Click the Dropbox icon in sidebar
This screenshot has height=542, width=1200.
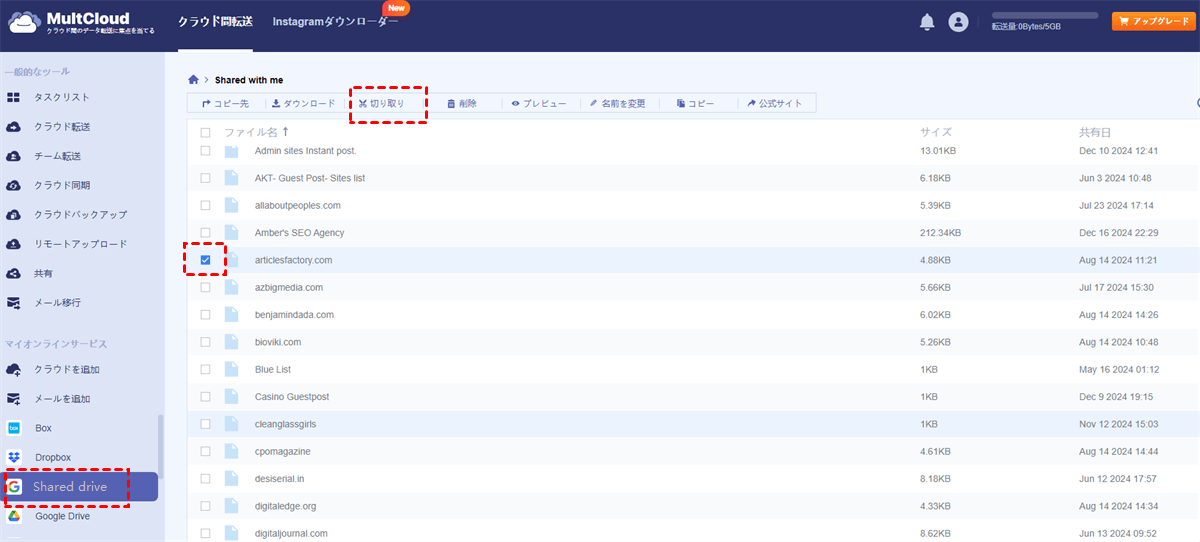pos(14,457)
